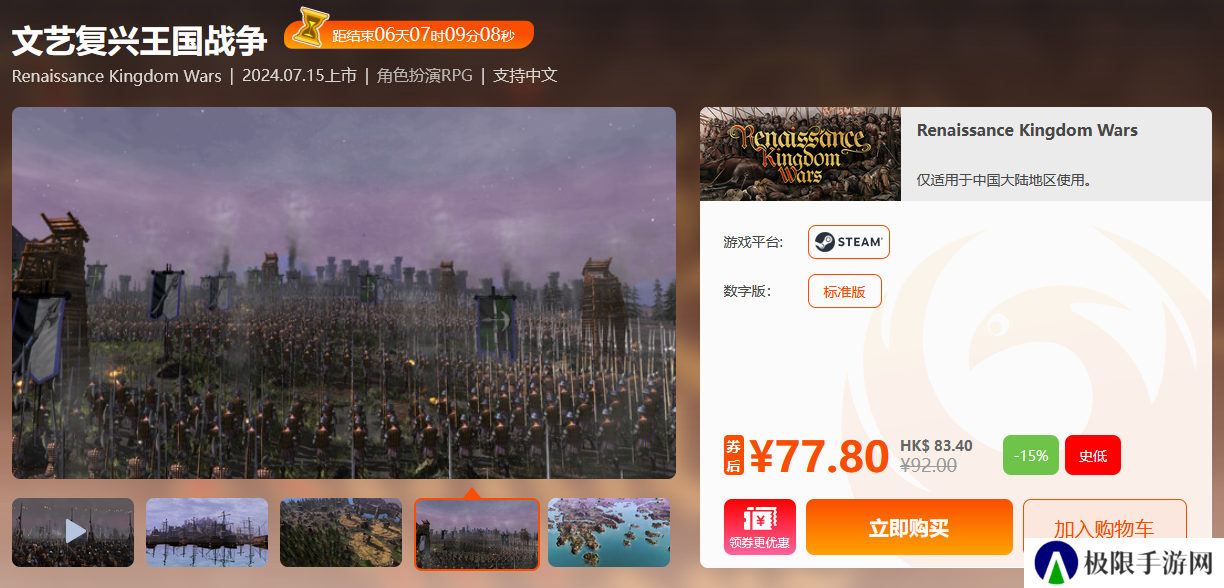Click the 券后 coupon price tag

click(734, 456)
